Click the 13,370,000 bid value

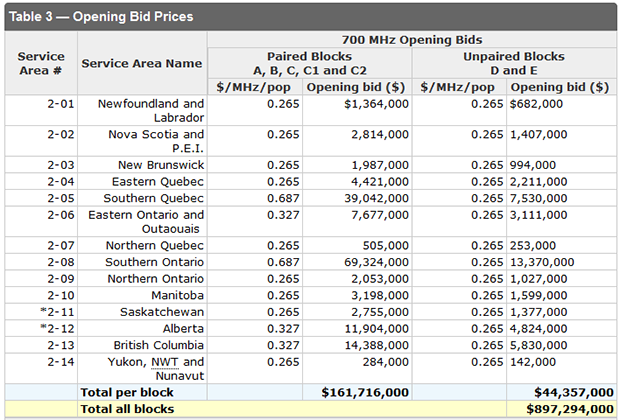tap(542, 262)
